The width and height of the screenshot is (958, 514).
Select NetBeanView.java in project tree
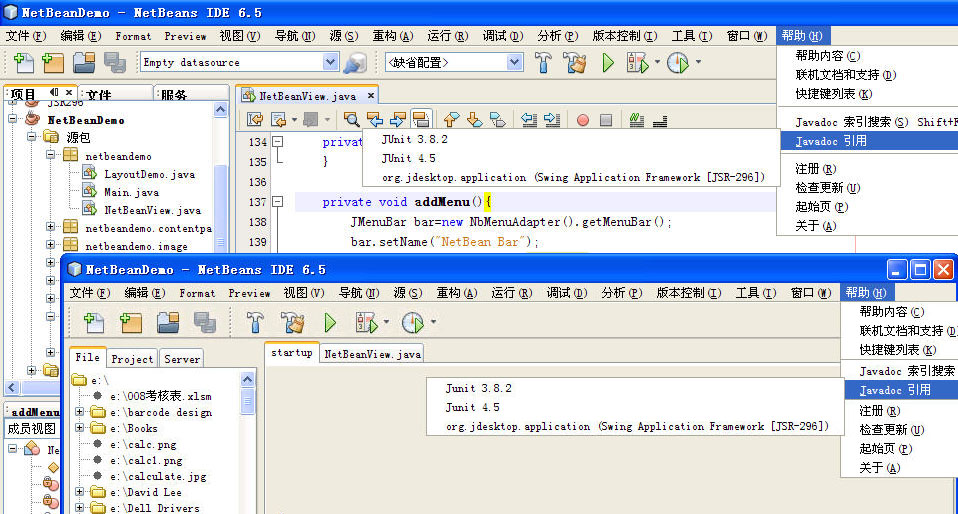click(x=152, y=210)
